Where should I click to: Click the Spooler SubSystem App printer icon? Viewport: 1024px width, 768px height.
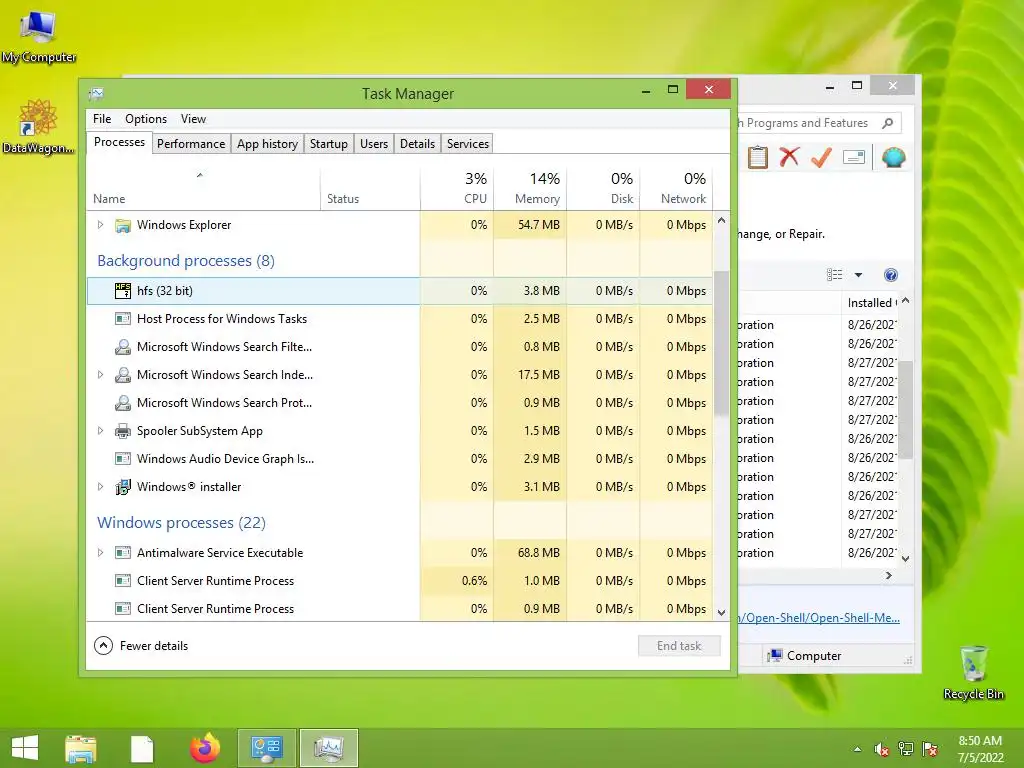click(123, 431)
